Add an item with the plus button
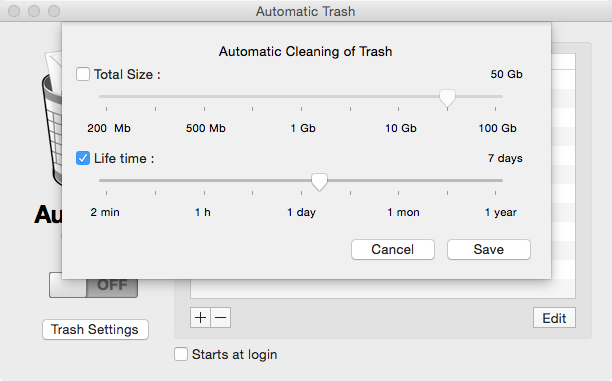The width and height of the screenshot is (612, 381). pyautogui.click(x=201, y=318)
